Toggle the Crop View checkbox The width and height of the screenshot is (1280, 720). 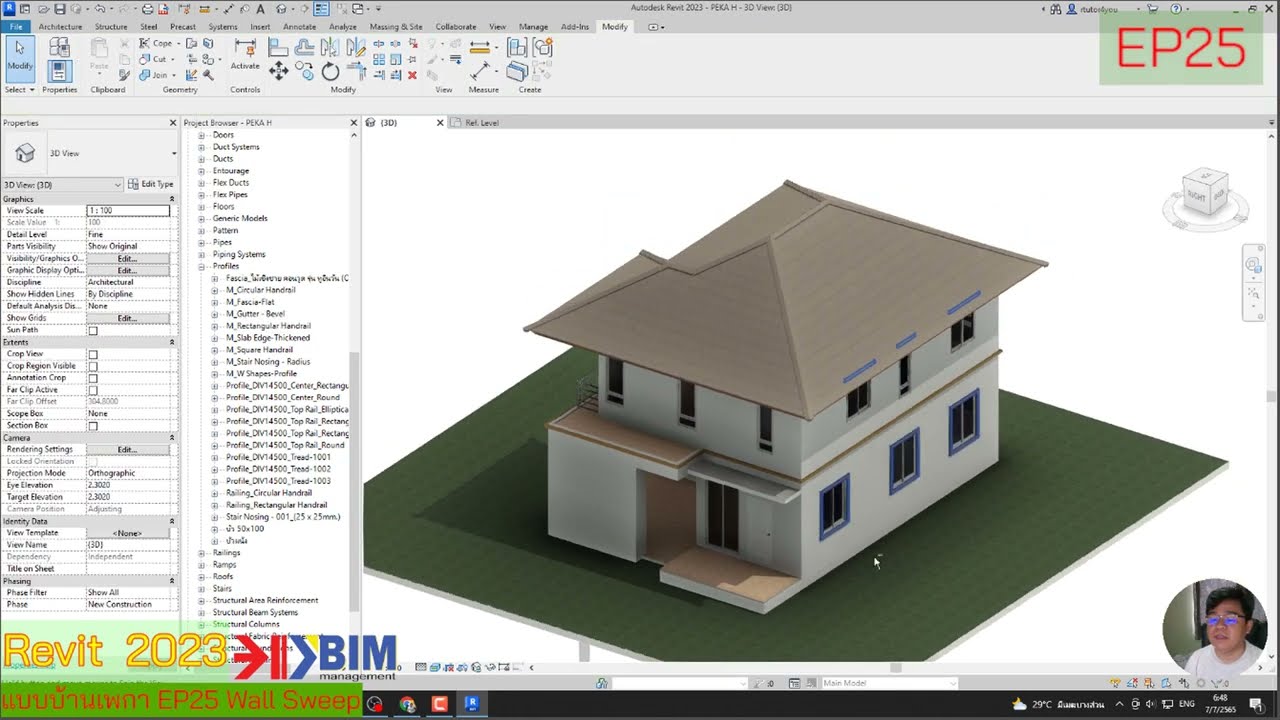click(93, 354)
